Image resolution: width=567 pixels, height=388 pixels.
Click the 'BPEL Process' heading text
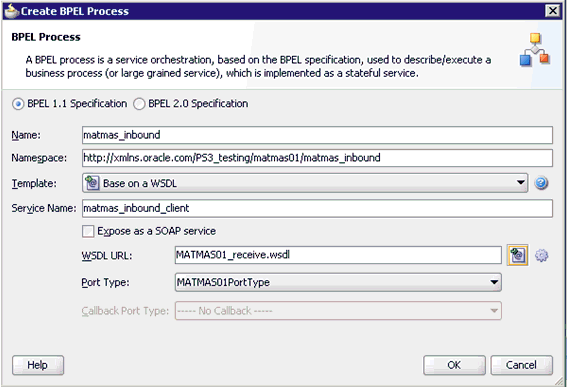[46, 37]
